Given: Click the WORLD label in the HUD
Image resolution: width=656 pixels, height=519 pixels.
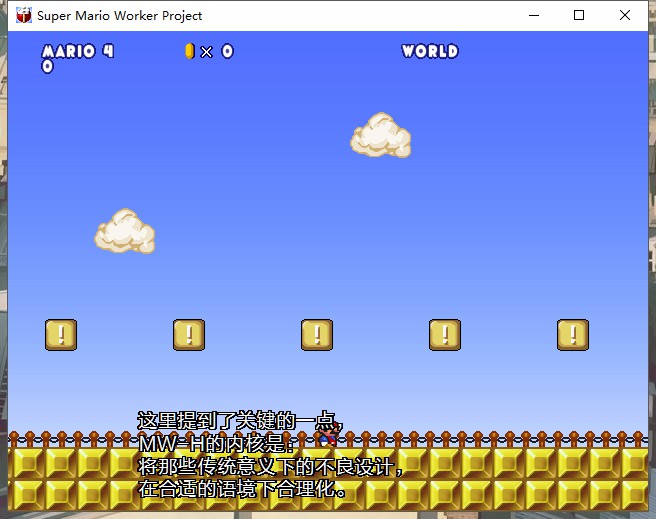Looking at the screenshot, I should pyautogui.click(x=430, y=51).
